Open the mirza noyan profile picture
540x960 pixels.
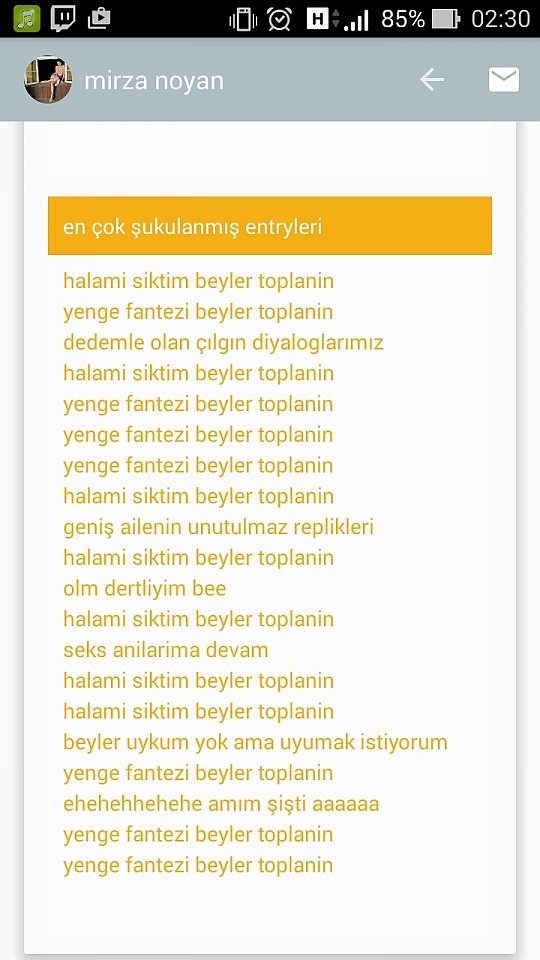[48, 80]
